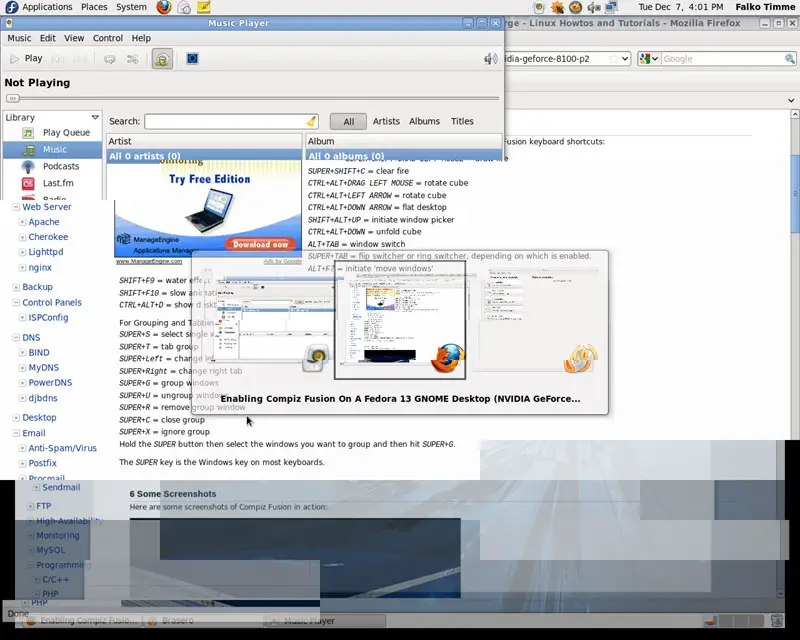
Task: Filter search by All
Action: coord(348,121)
